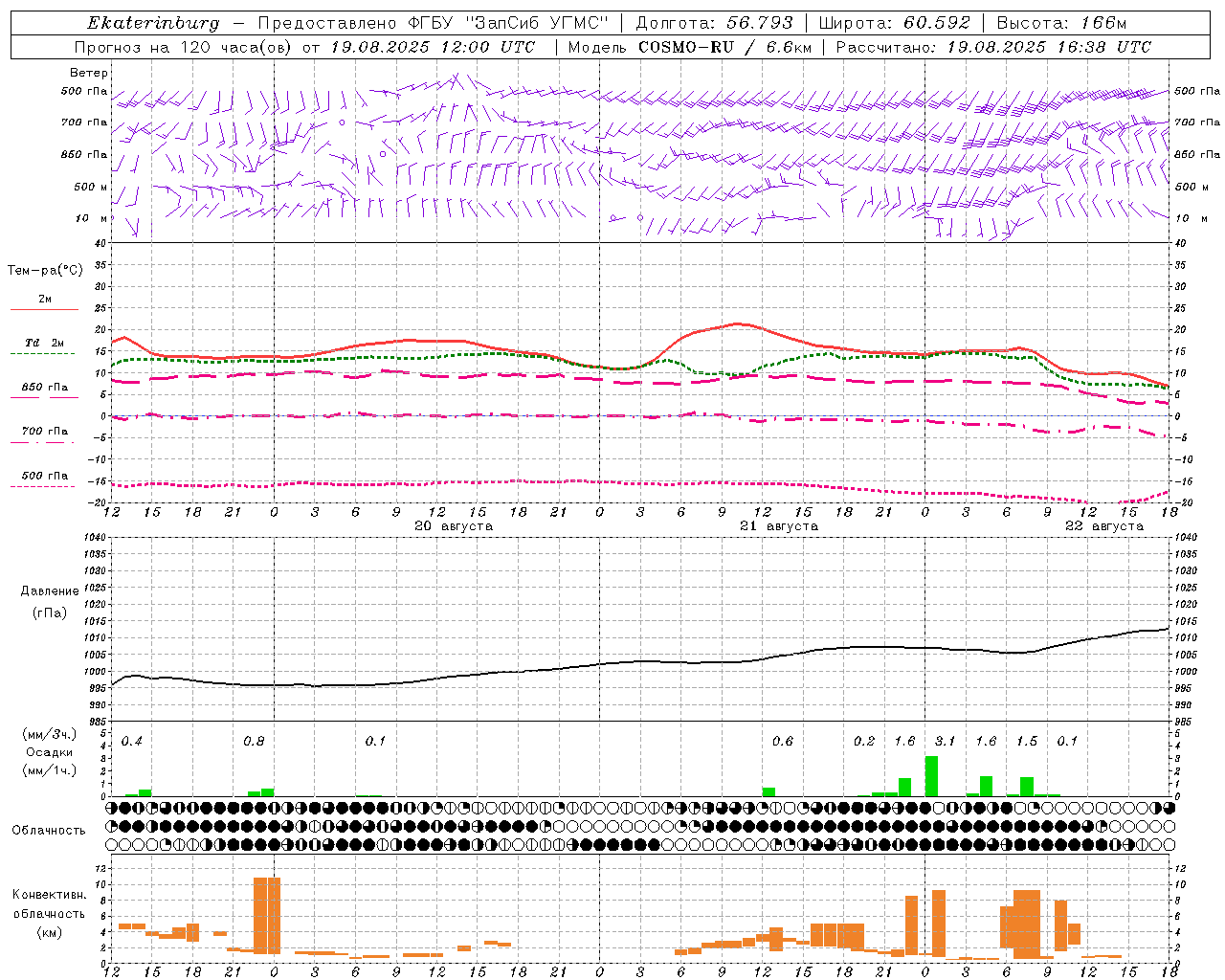Click the tallest green precipitation bar
Image resolution: width=1225 pixels, height=980 pixels.
click(x=931, y=776)
